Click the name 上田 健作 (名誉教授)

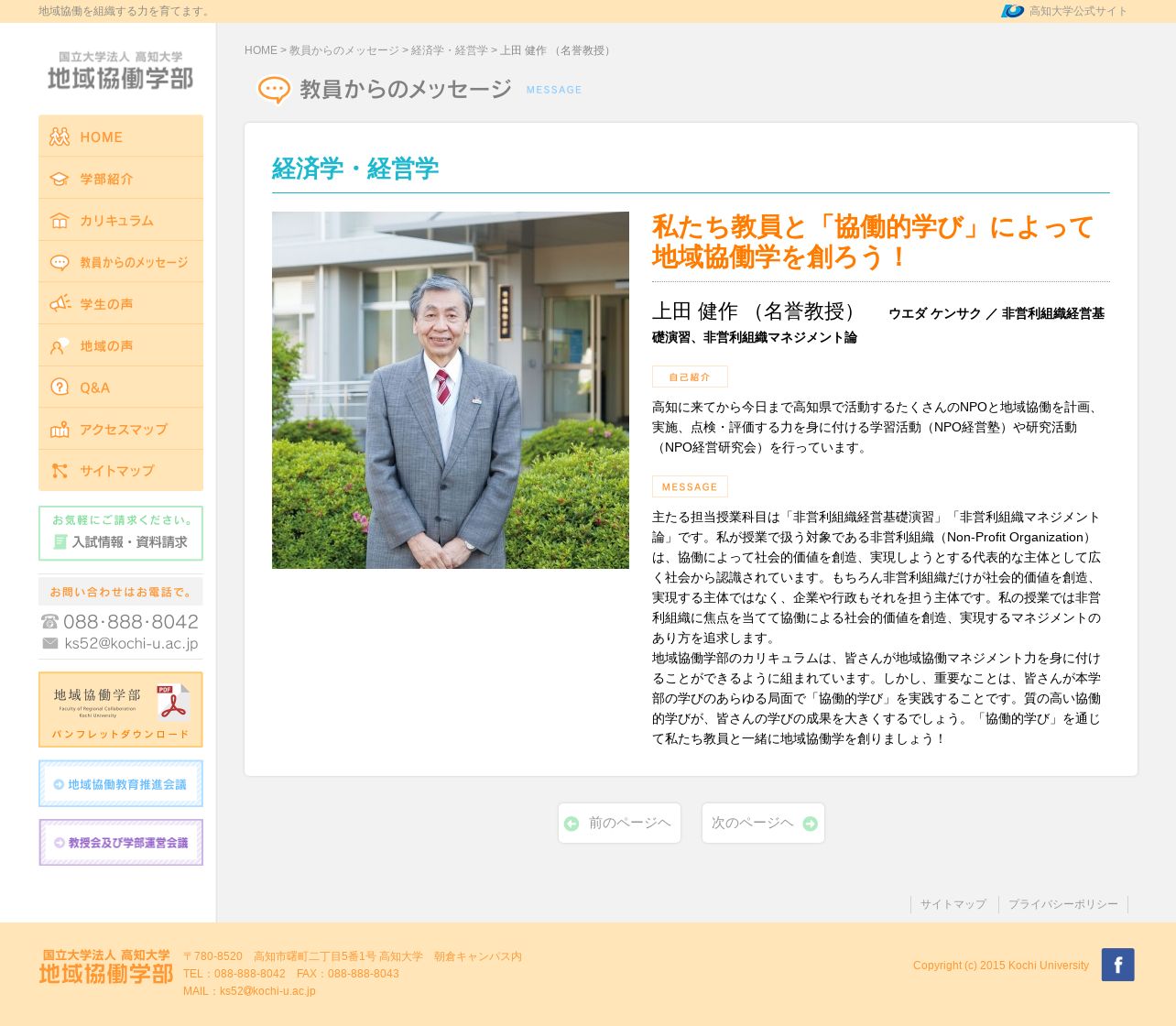756,311
